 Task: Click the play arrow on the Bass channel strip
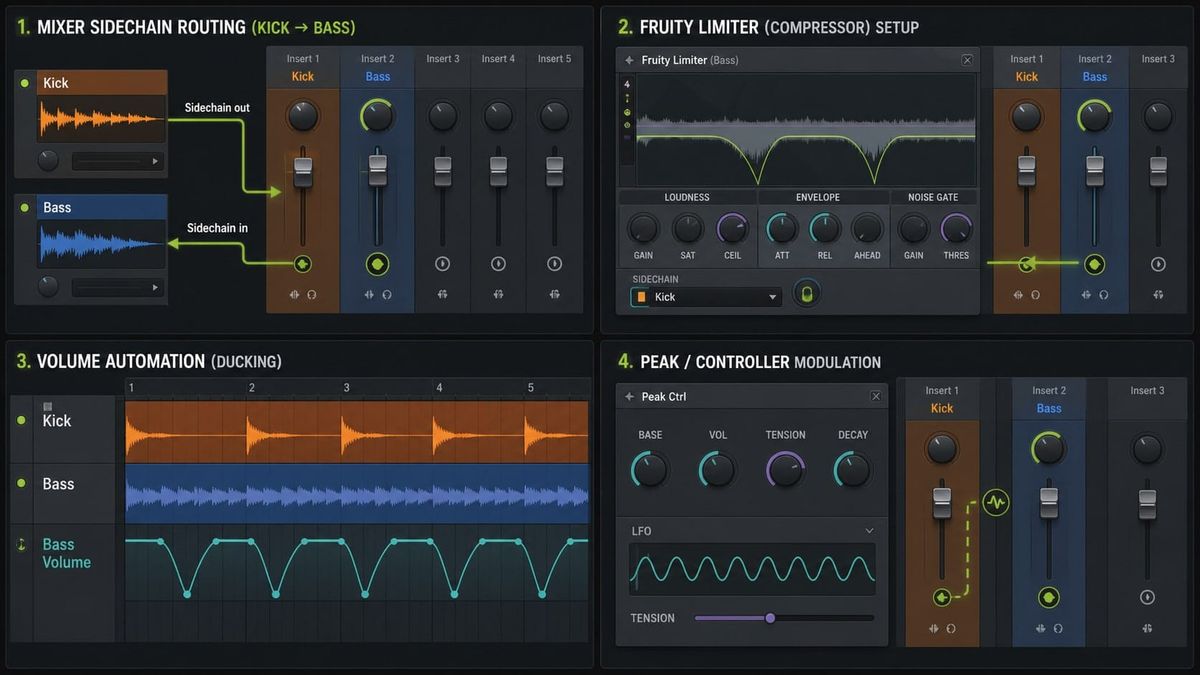[155, 287]
